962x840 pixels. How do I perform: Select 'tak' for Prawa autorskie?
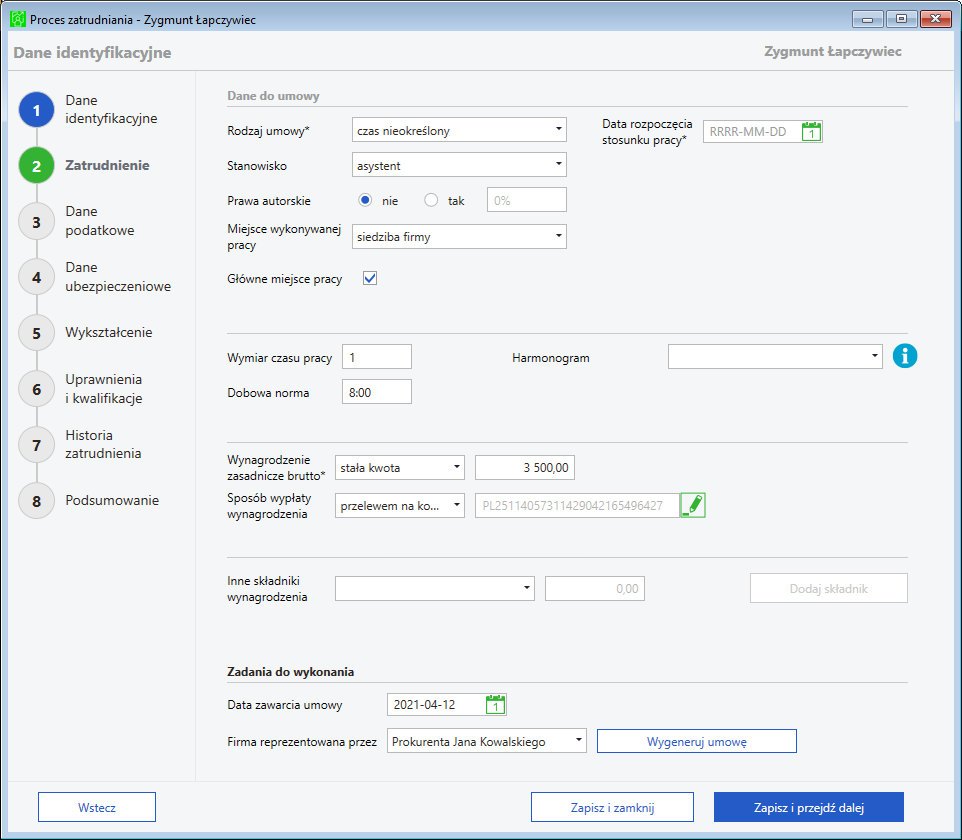pyautogui.click(x=432, y=200)
